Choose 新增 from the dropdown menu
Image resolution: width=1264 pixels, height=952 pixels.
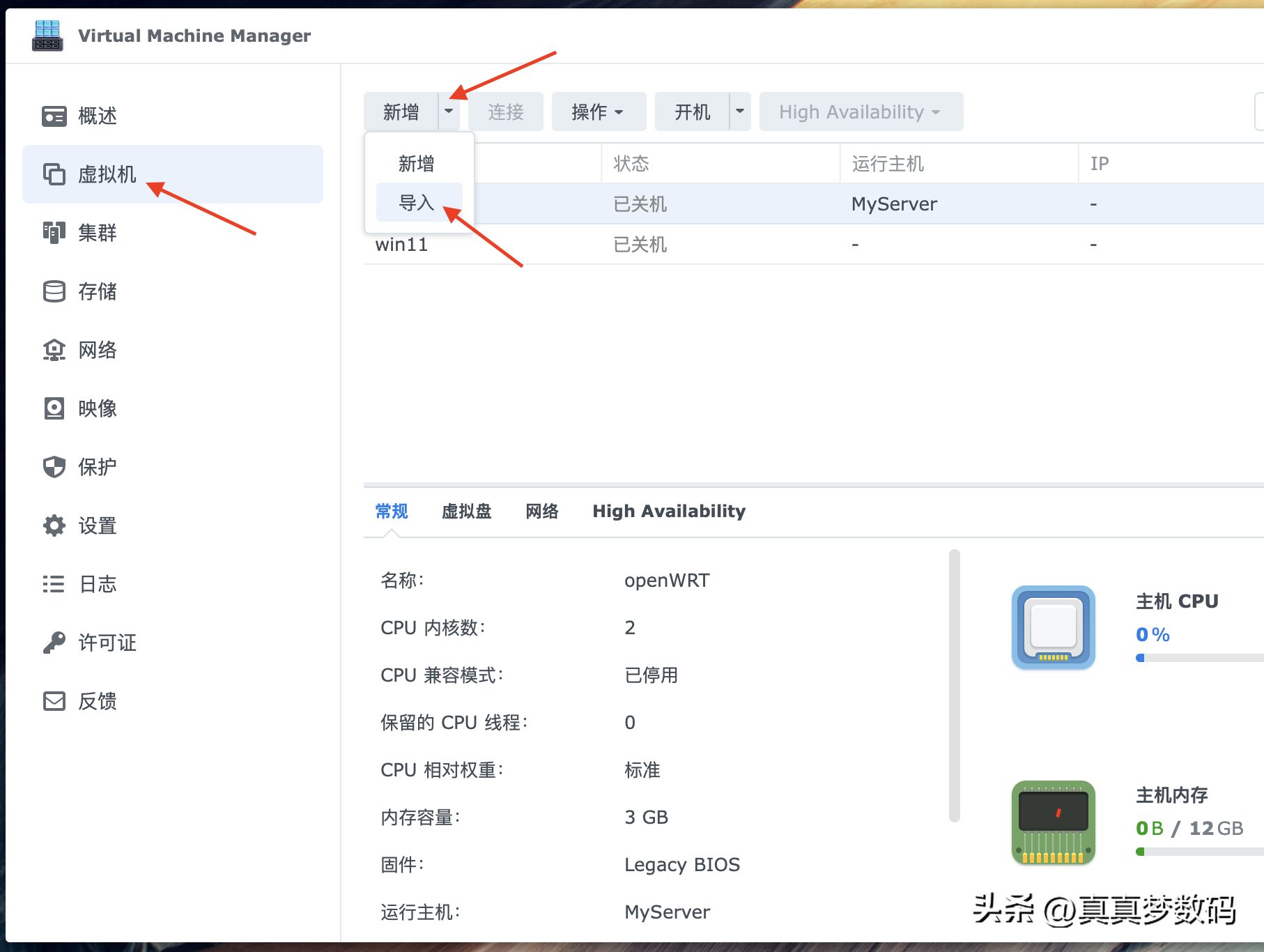pyautogui.click(x=419, y=164)
